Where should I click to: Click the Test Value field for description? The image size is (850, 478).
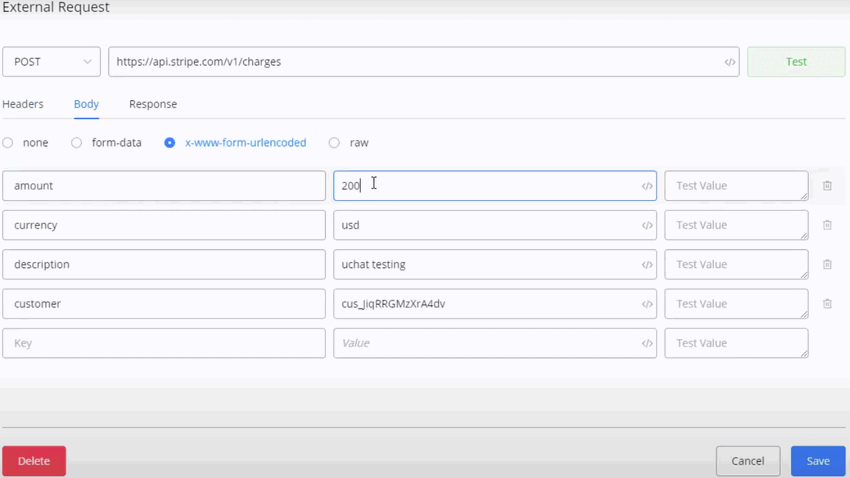[735, 265]
